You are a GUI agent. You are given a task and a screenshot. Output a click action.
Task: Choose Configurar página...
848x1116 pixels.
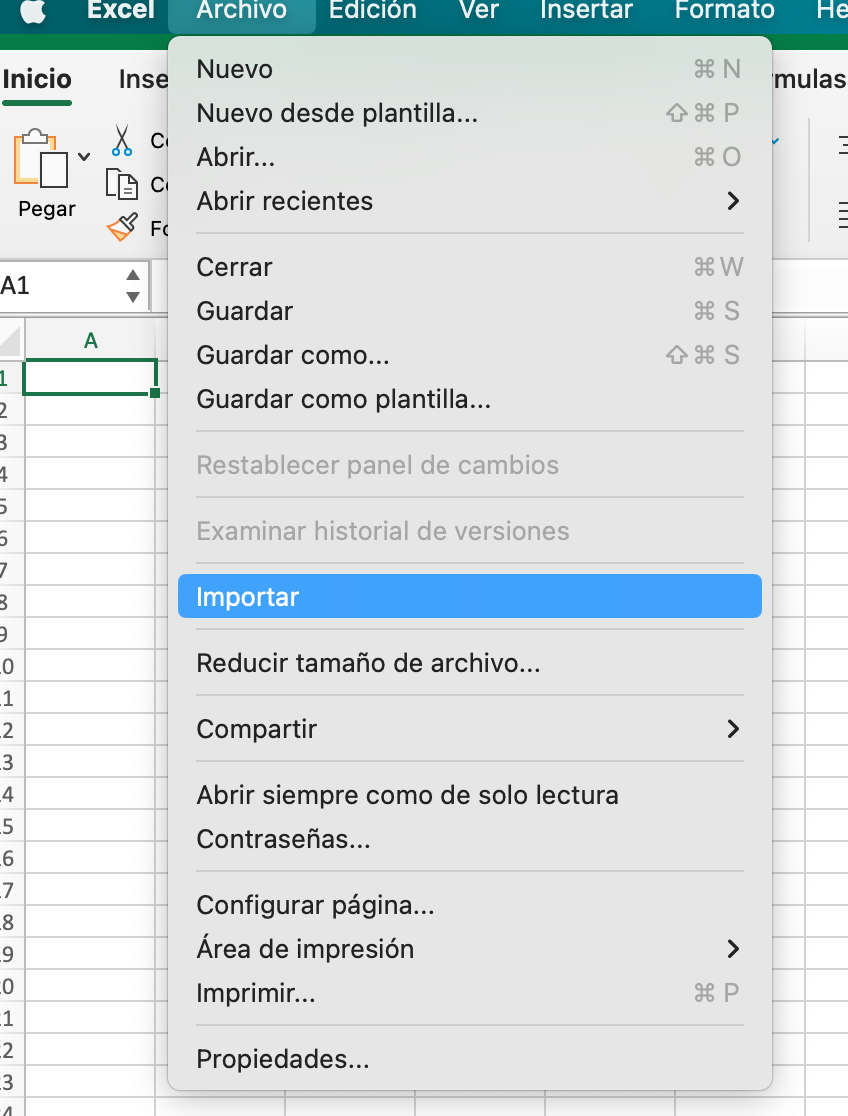470,905
